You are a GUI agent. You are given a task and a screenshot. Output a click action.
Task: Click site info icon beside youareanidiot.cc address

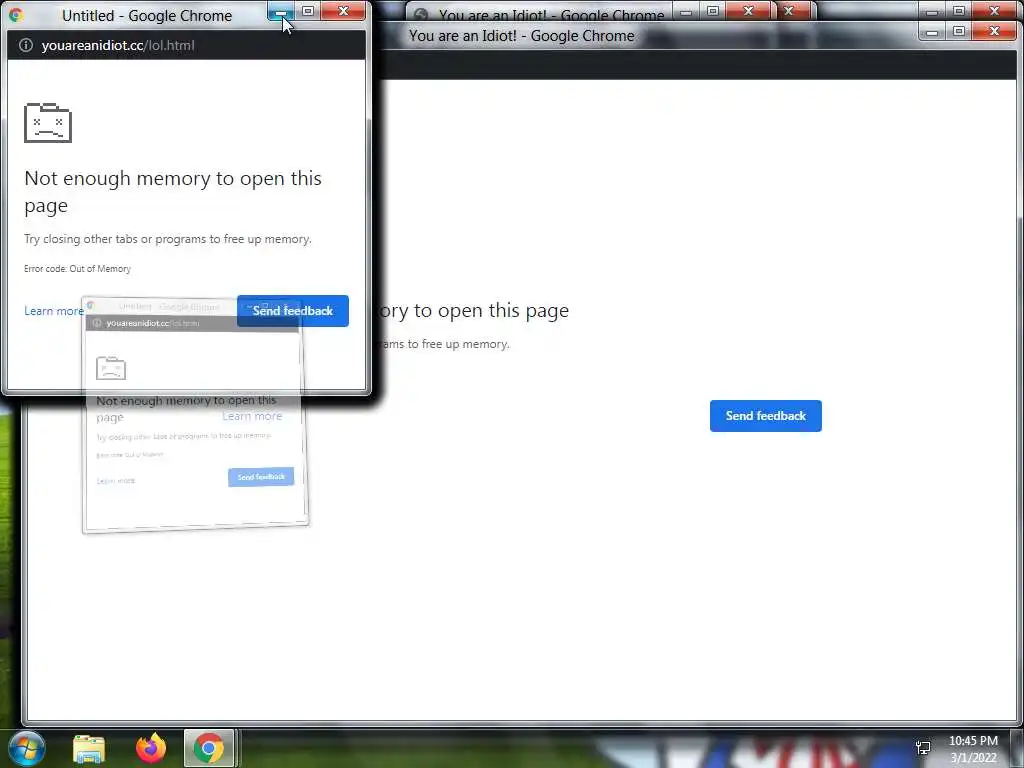point(25,45)
